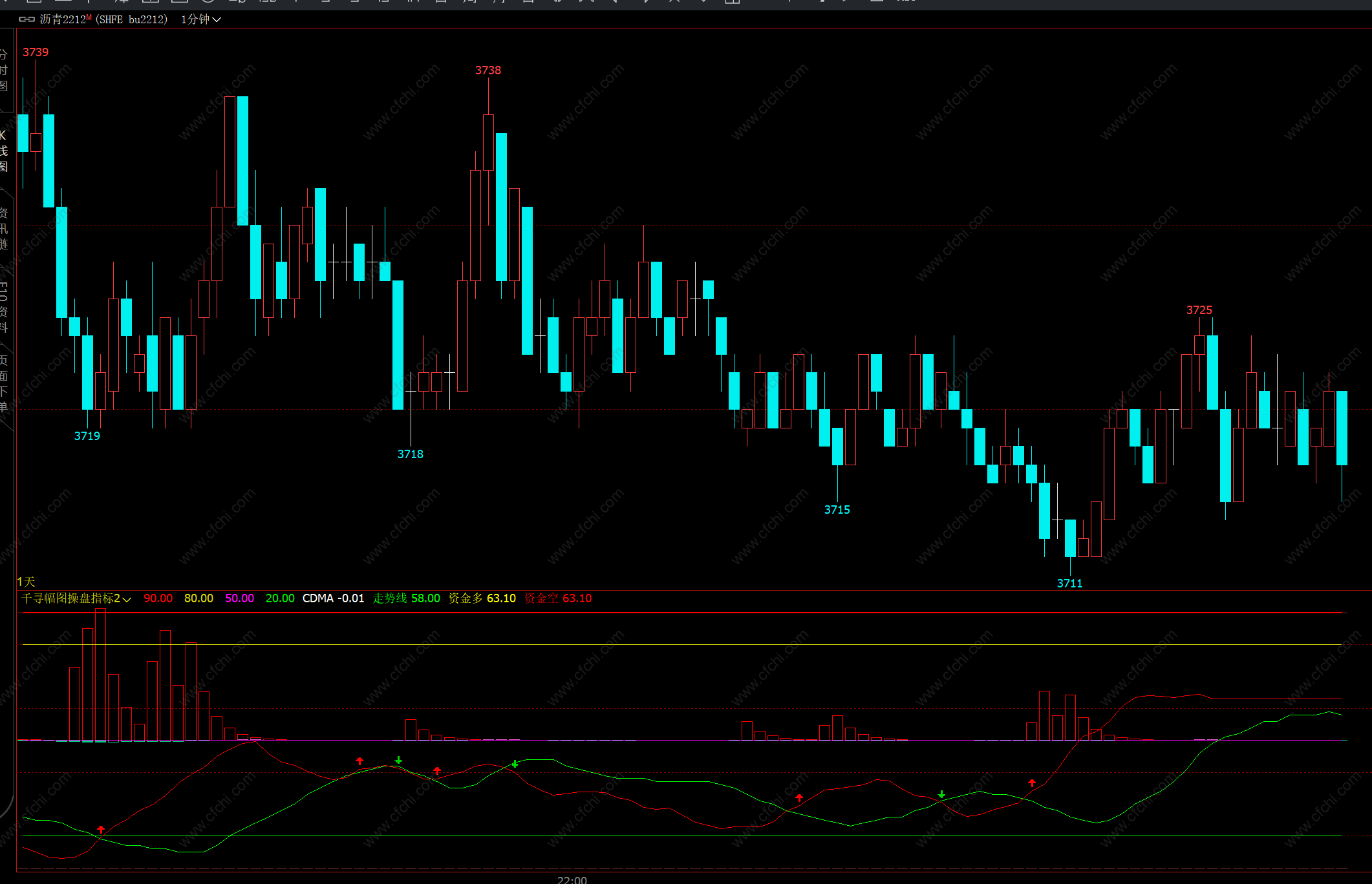Select the K线图 side tab
The width and height of the screenshot is (1372, 884).
(x=4, y=151)
